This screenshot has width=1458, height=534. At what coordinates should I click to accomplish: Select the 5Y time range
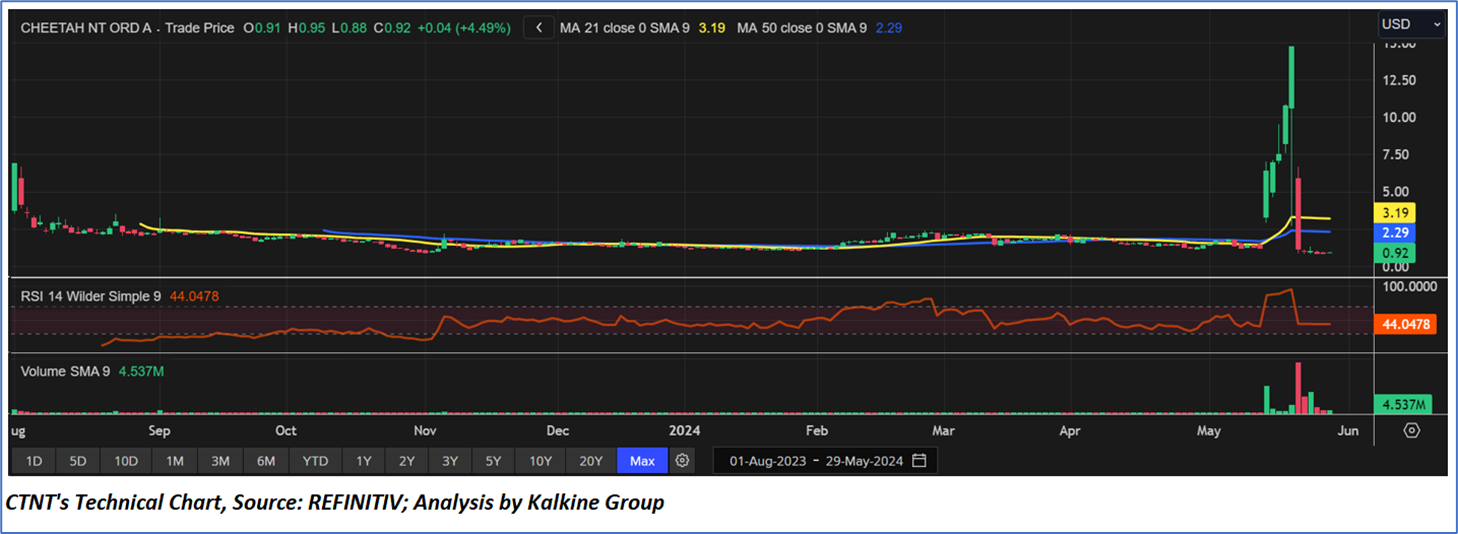[493, 461]
